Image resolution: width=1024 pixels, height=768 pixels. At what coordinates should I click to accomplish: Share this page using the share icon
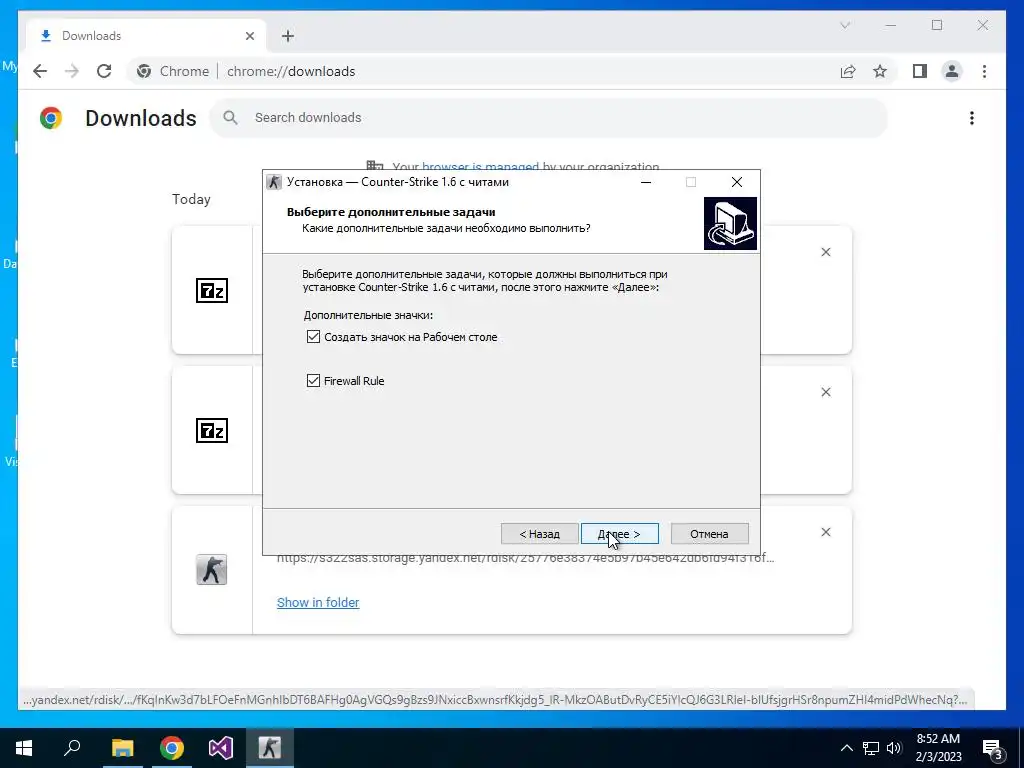(x=848, y=71)
